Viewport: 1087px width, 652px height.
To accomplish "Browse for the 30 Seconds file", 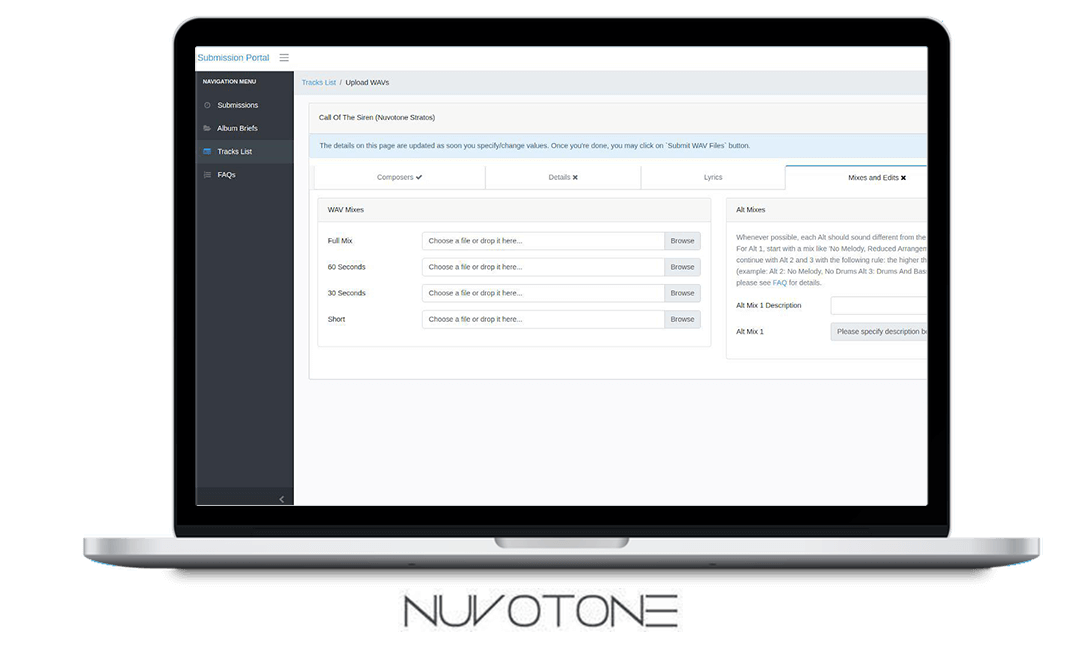I will [x=682, y=293].
